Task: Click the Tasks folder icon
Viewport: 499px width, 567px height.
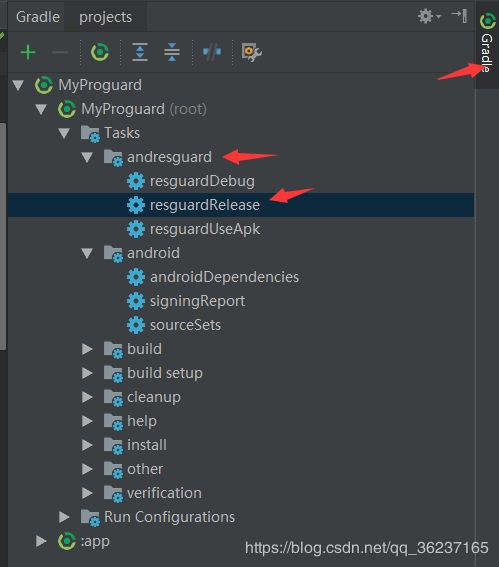Action: (90, 134)
